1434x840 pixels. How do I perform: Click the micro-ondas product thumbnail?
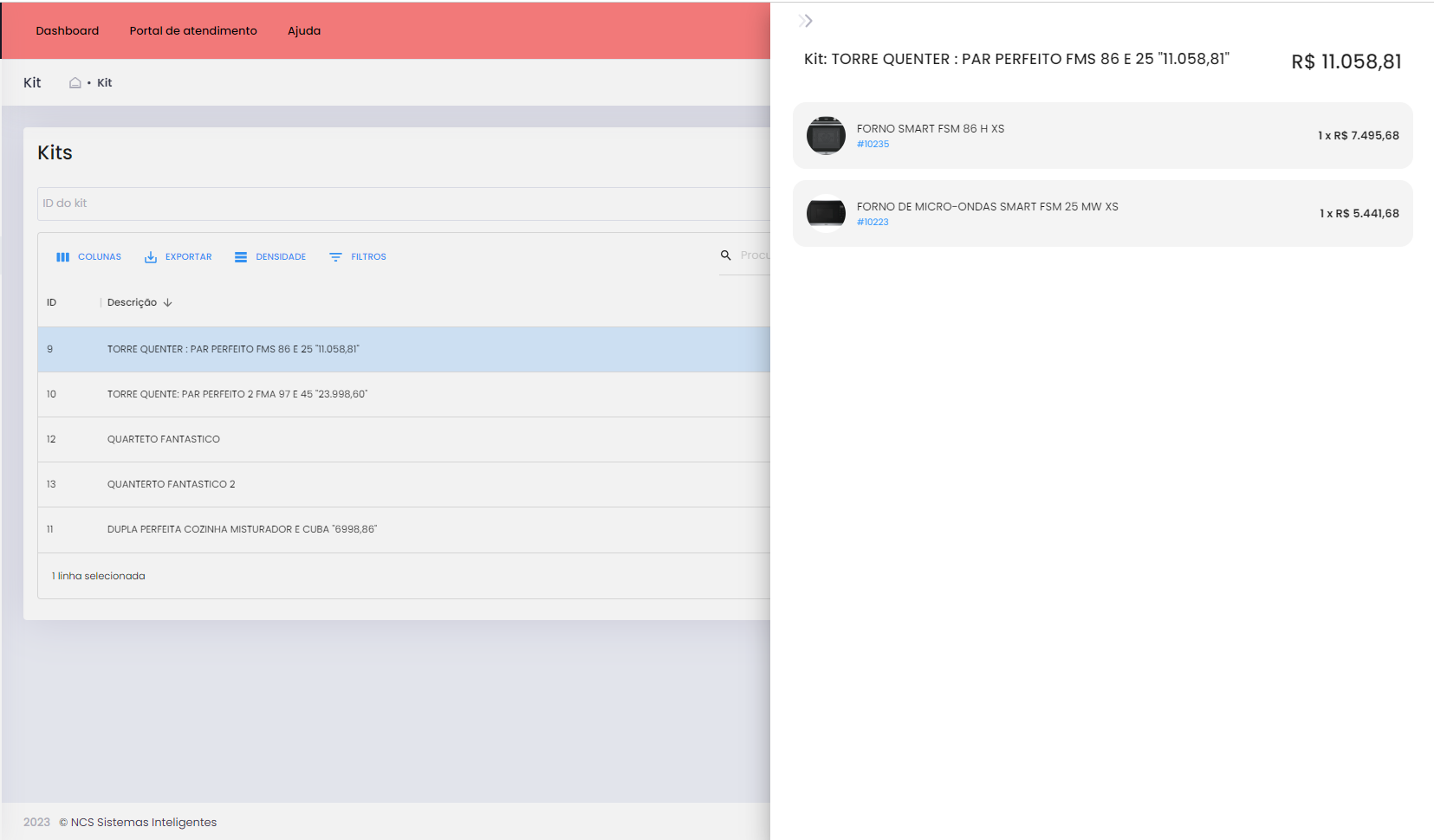[x=826, y=213]
